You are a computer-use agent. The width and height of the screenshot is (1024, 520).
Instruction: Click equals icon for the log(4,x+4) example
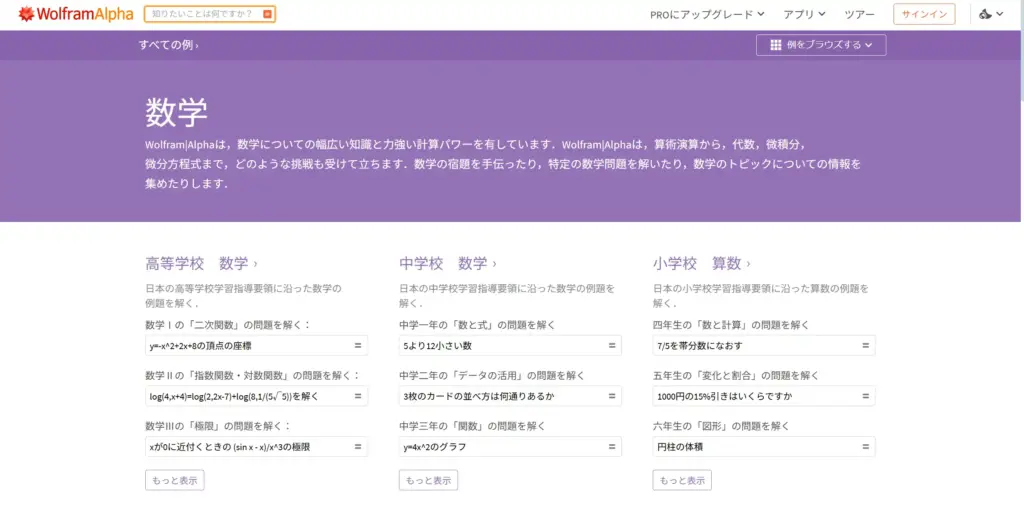pos(358,396)
